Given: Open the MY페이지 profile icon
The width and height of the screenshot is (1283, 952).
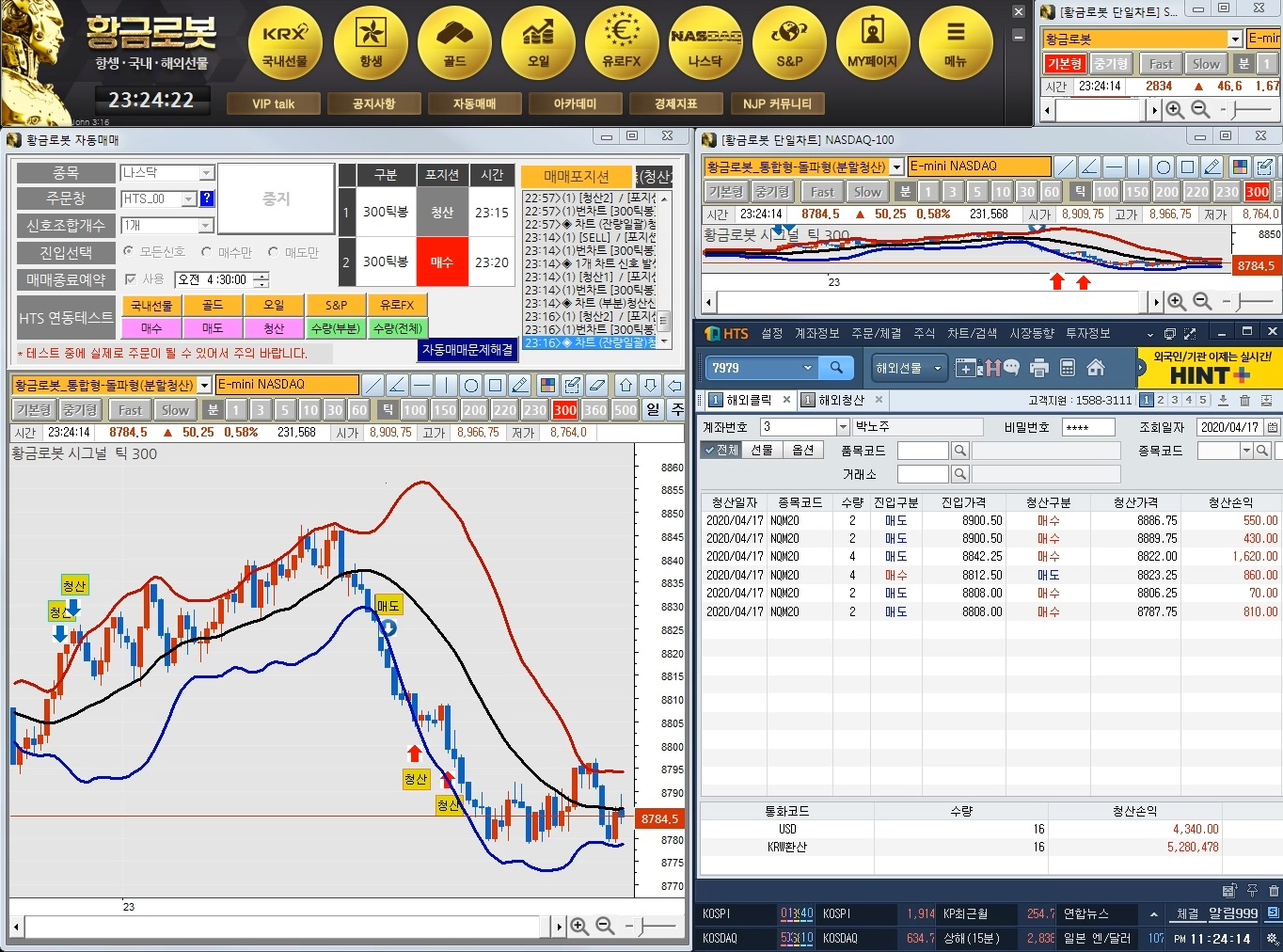Looking at the screenshot, I should [873, 42].
